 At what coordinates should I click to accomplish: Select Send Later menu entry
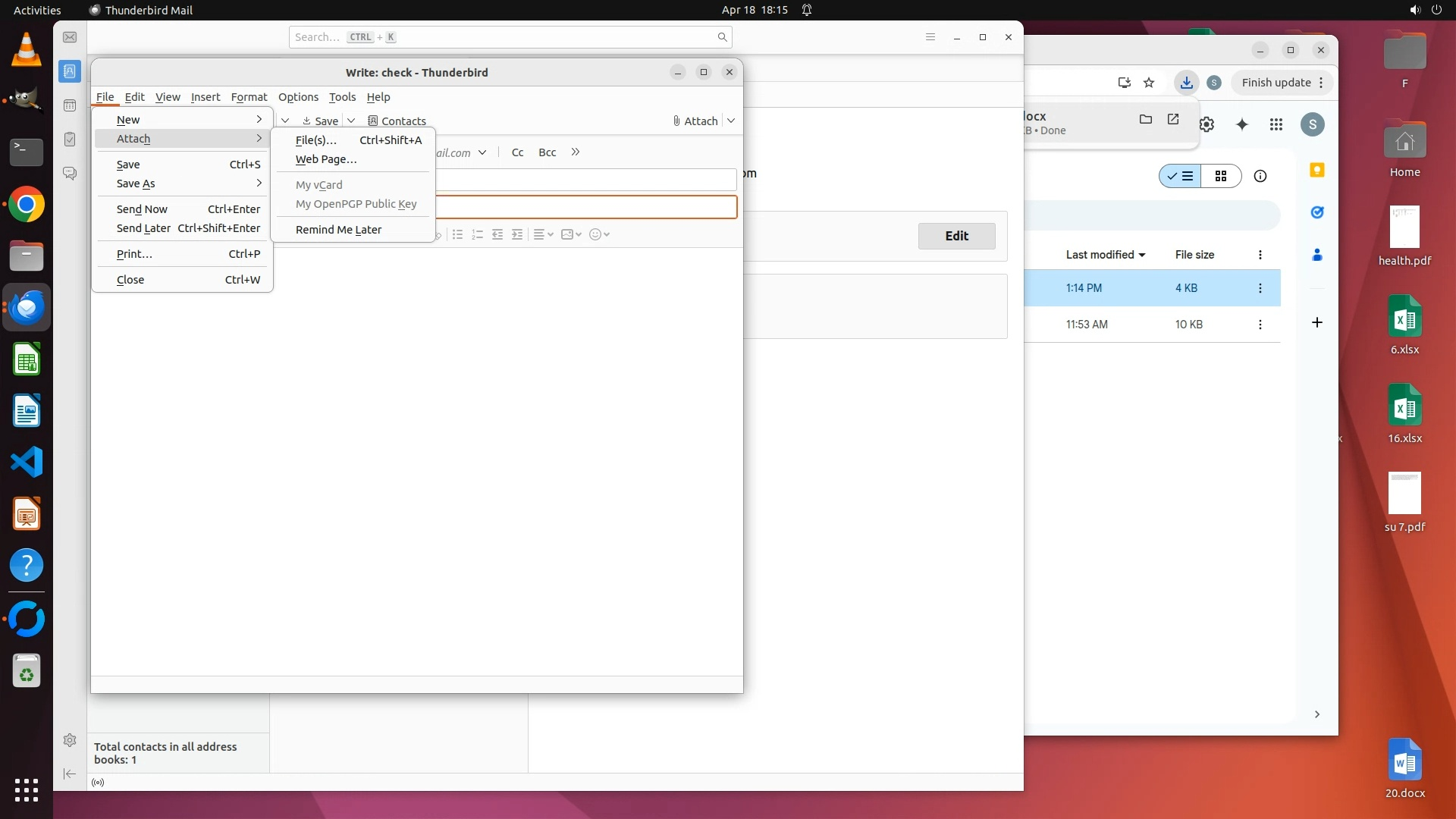(143, 228)
